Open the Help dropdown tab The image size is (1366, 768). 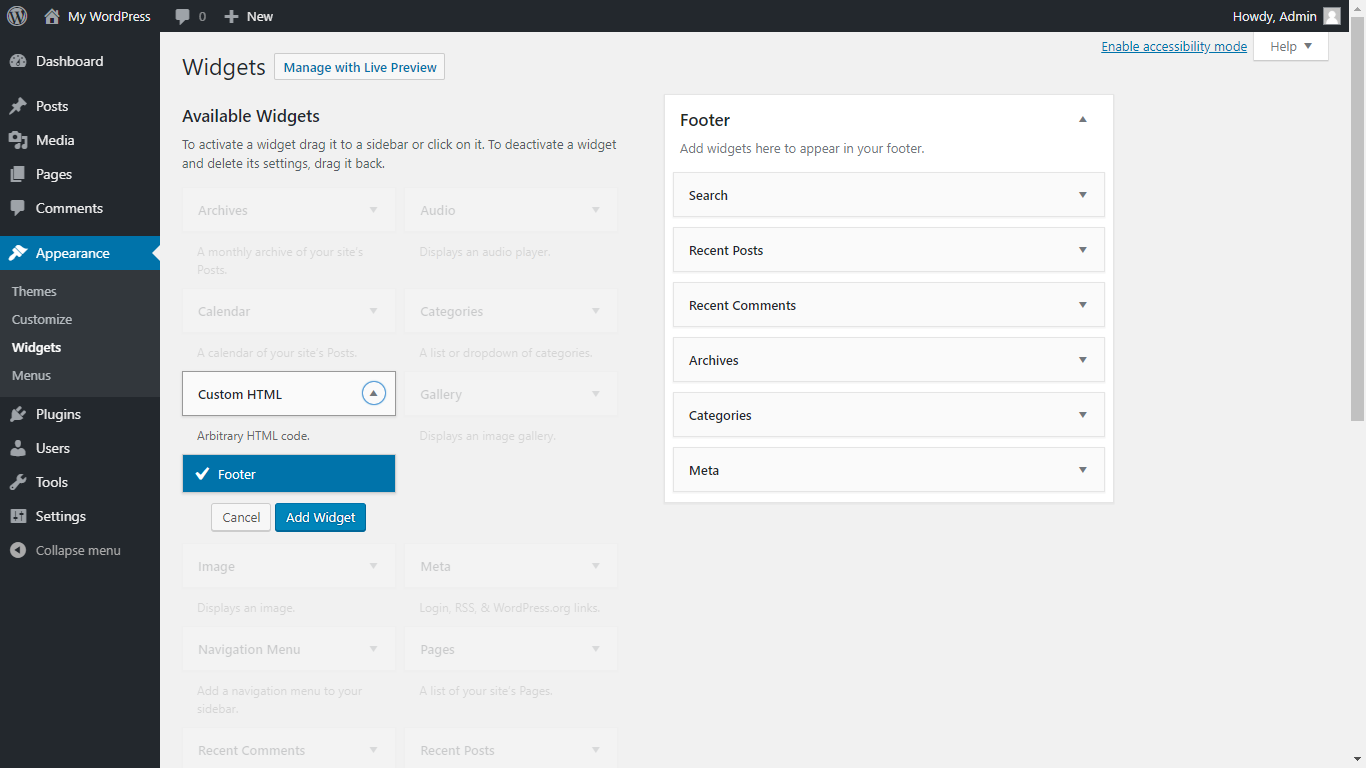click(x=1291, y=46)
